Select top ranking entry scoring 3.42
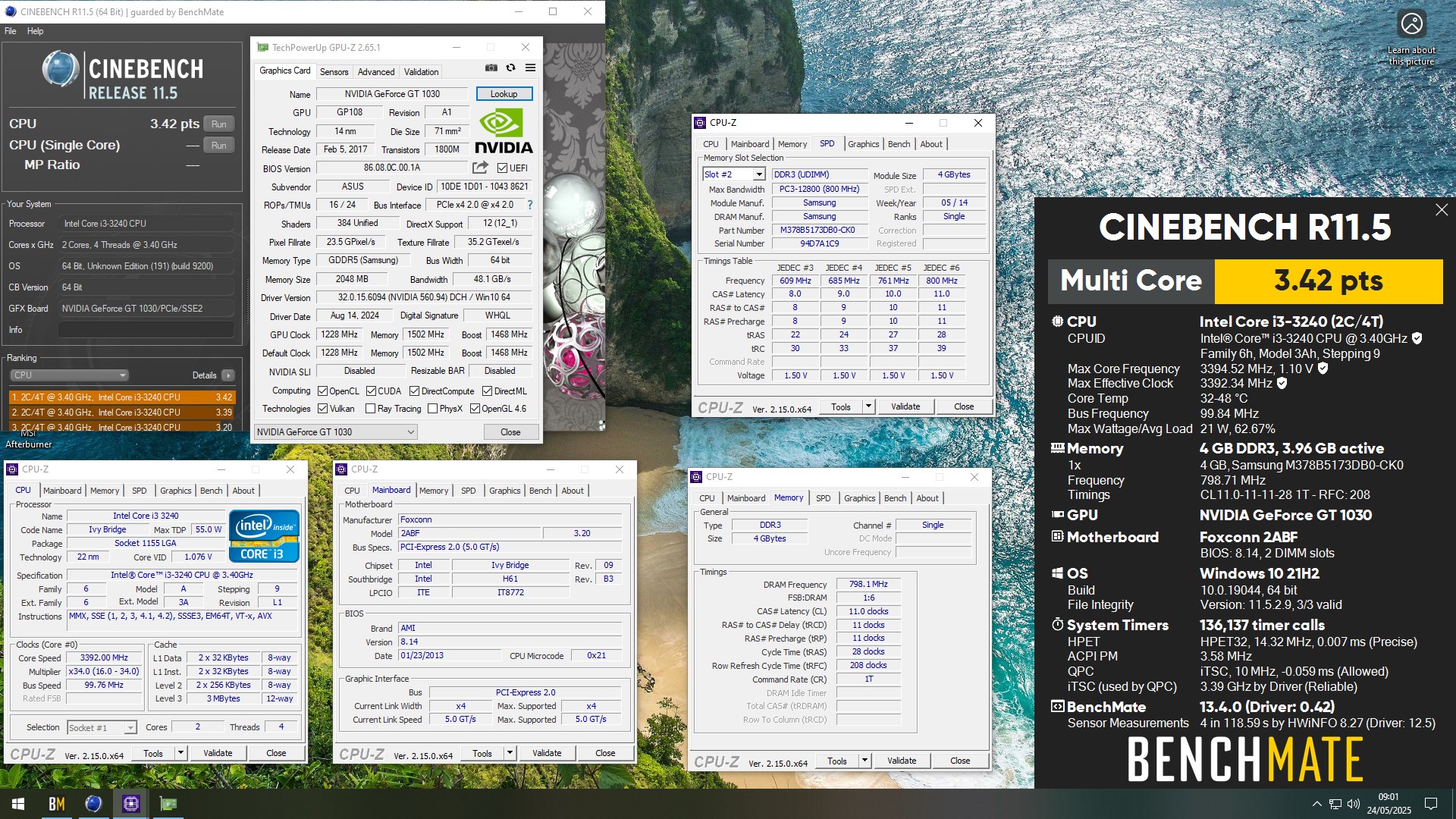 pos(122,397)
